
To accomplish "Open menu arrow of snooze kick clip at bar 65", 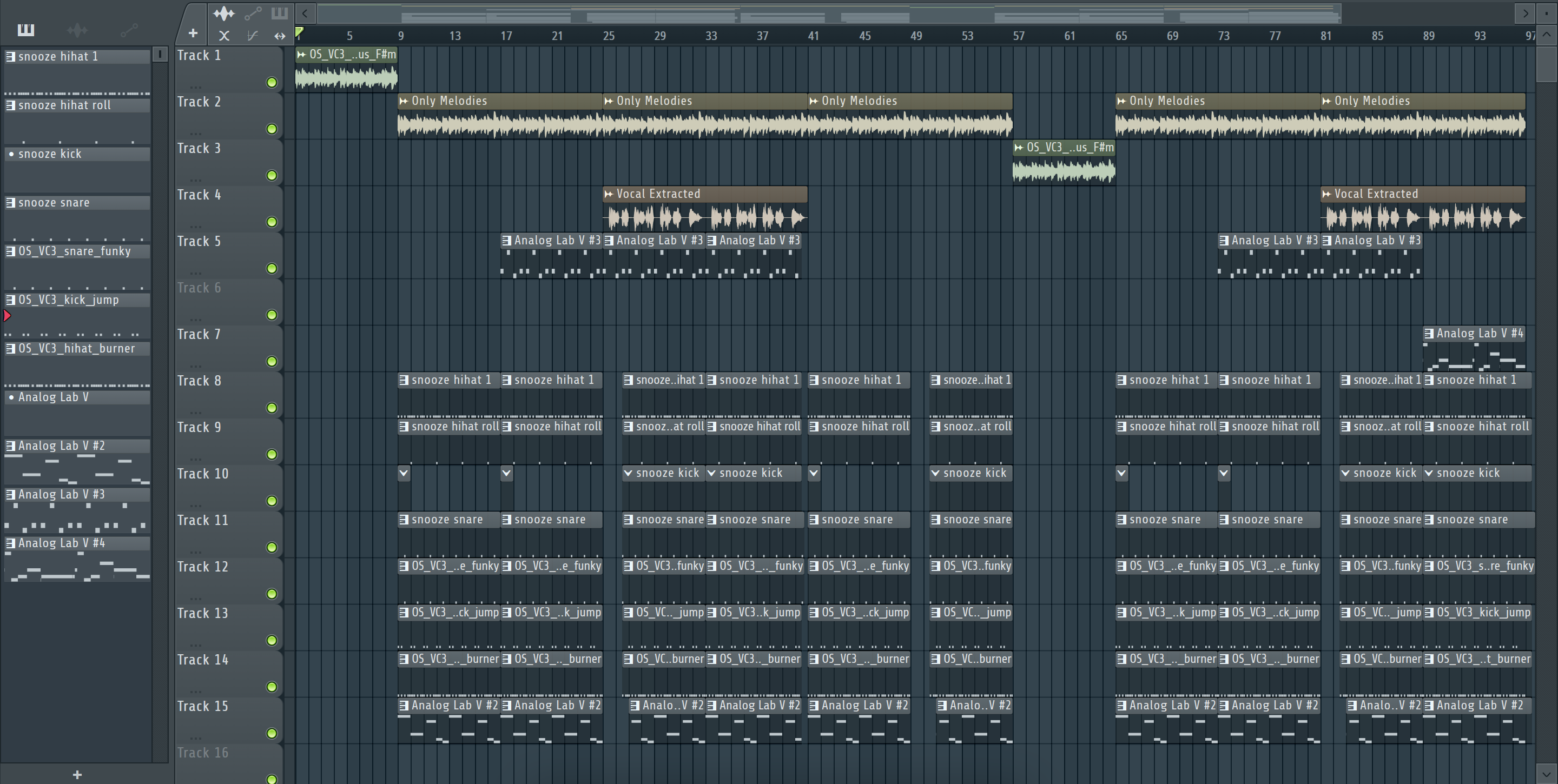I will tap(1121, 473).
